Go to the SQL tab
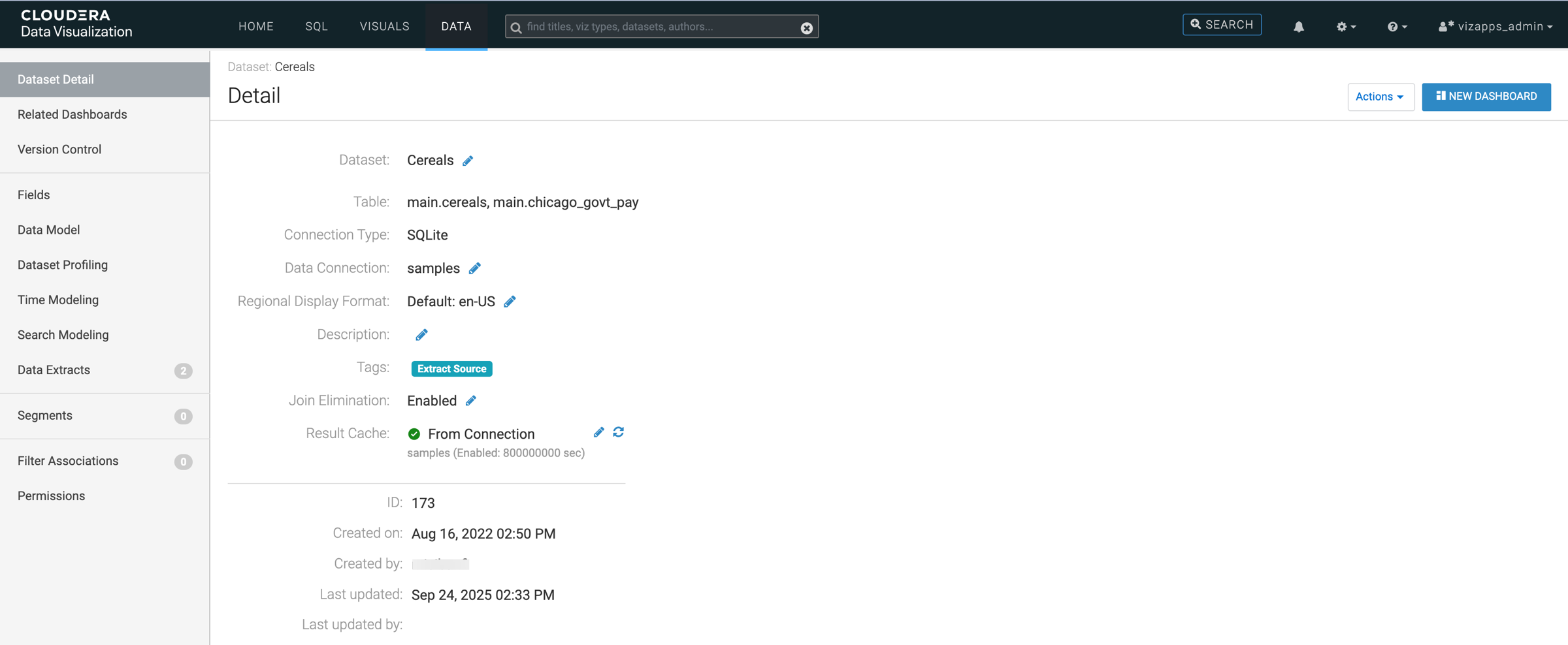1568x645 pixels. [x=316, y=26]
